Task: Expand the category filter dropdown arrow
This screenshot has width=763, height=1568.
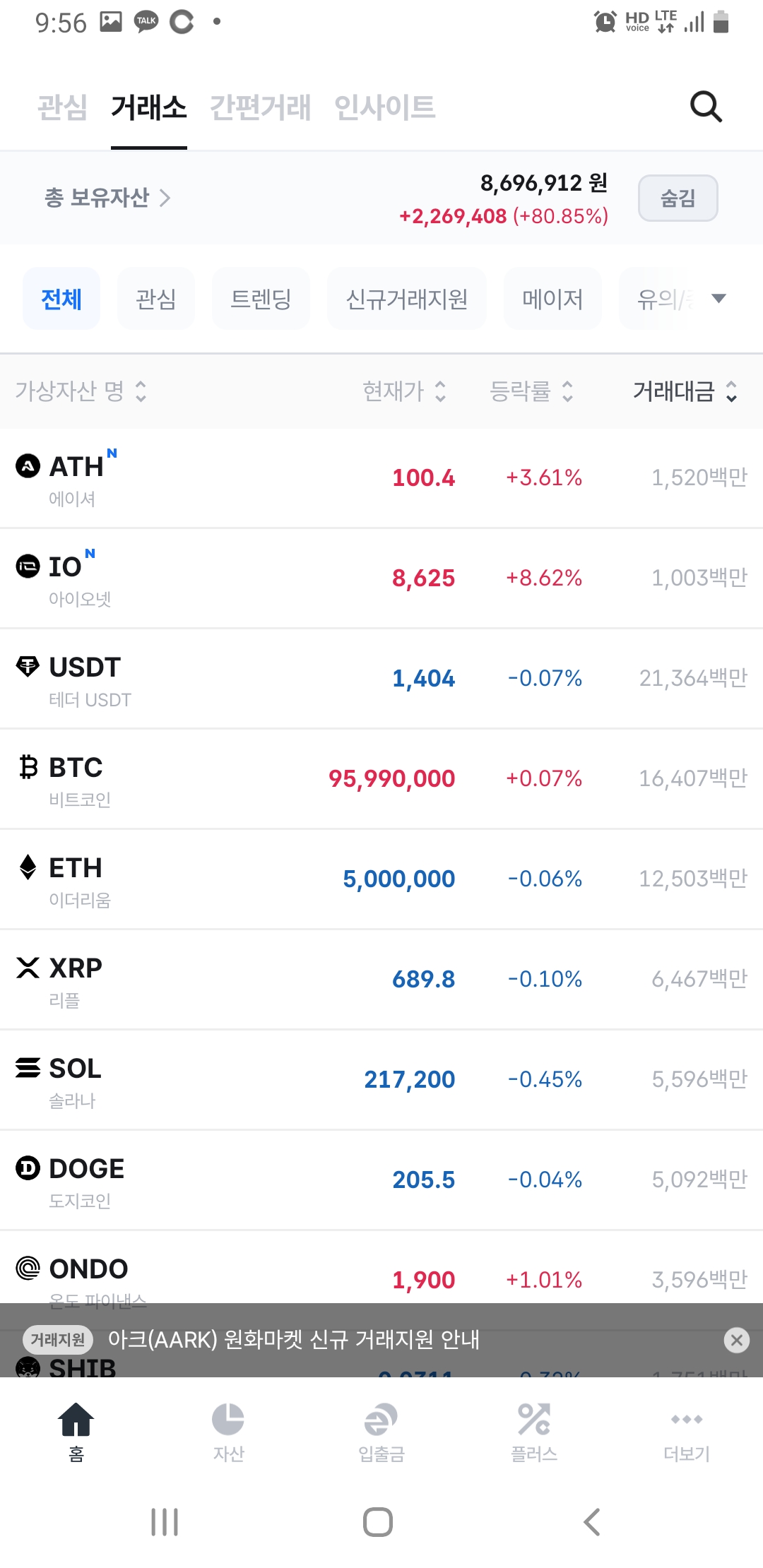Action: tap(718, 299)
